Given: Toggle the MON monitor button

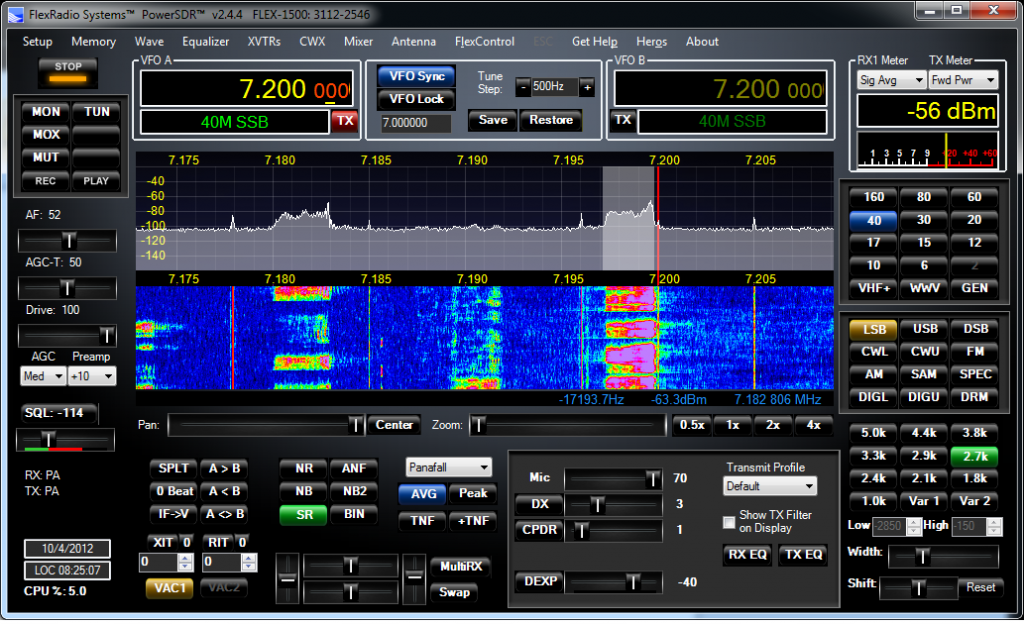Looking at the screenshot, I should tap(46, 112).
